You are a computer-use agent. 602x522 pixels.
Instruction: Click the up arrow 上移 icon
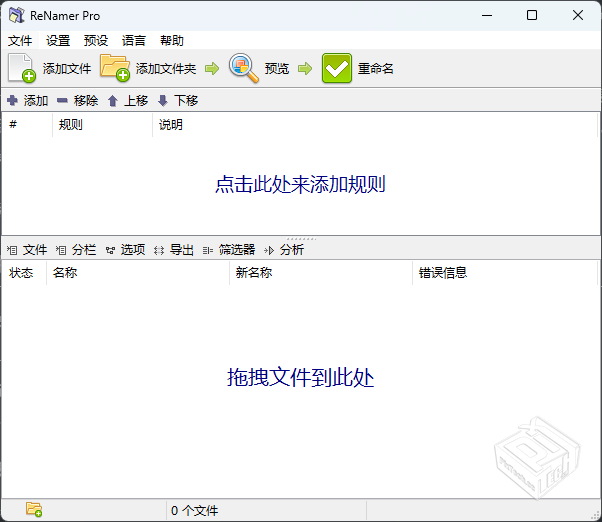coord(112,101)
